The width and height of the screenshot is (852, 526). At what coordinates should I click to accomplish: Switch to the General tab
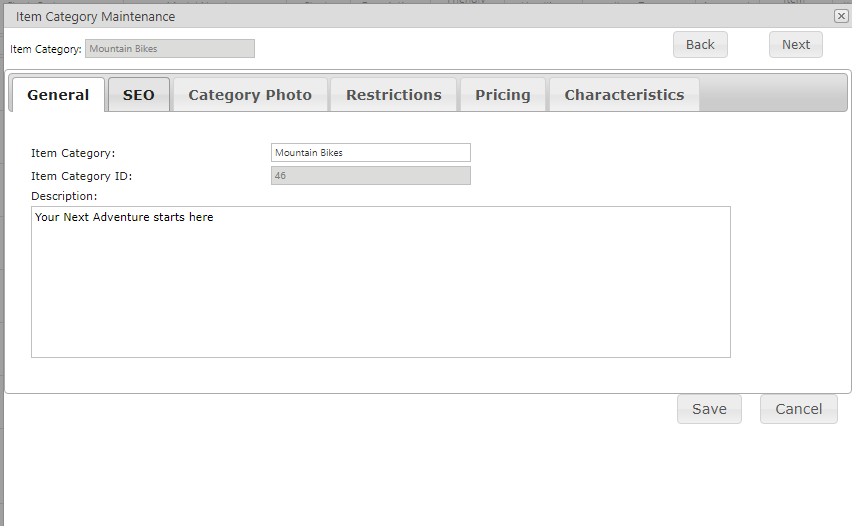(x=58, y=95)
